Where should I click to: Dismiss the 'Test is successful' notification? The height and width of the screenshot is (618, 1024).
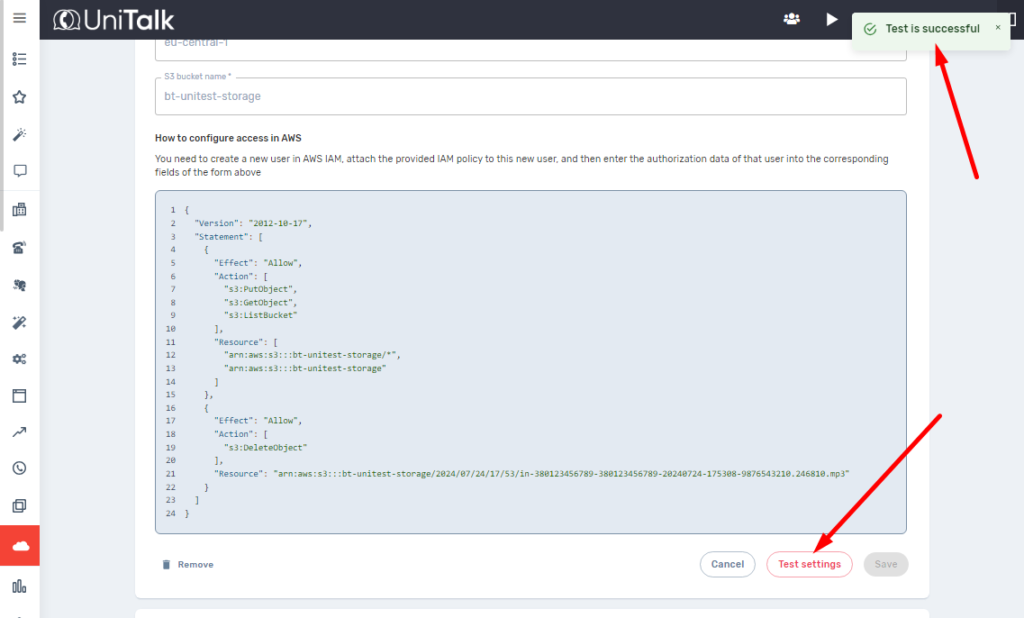coord(997,28)
